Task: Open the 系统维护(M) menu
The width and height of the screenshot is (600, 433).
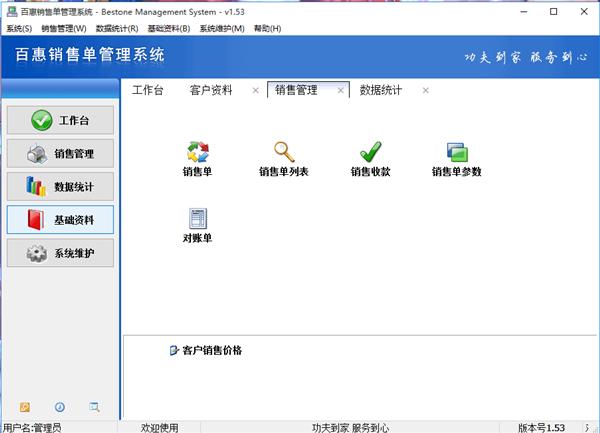Action: tap(222, 28)
